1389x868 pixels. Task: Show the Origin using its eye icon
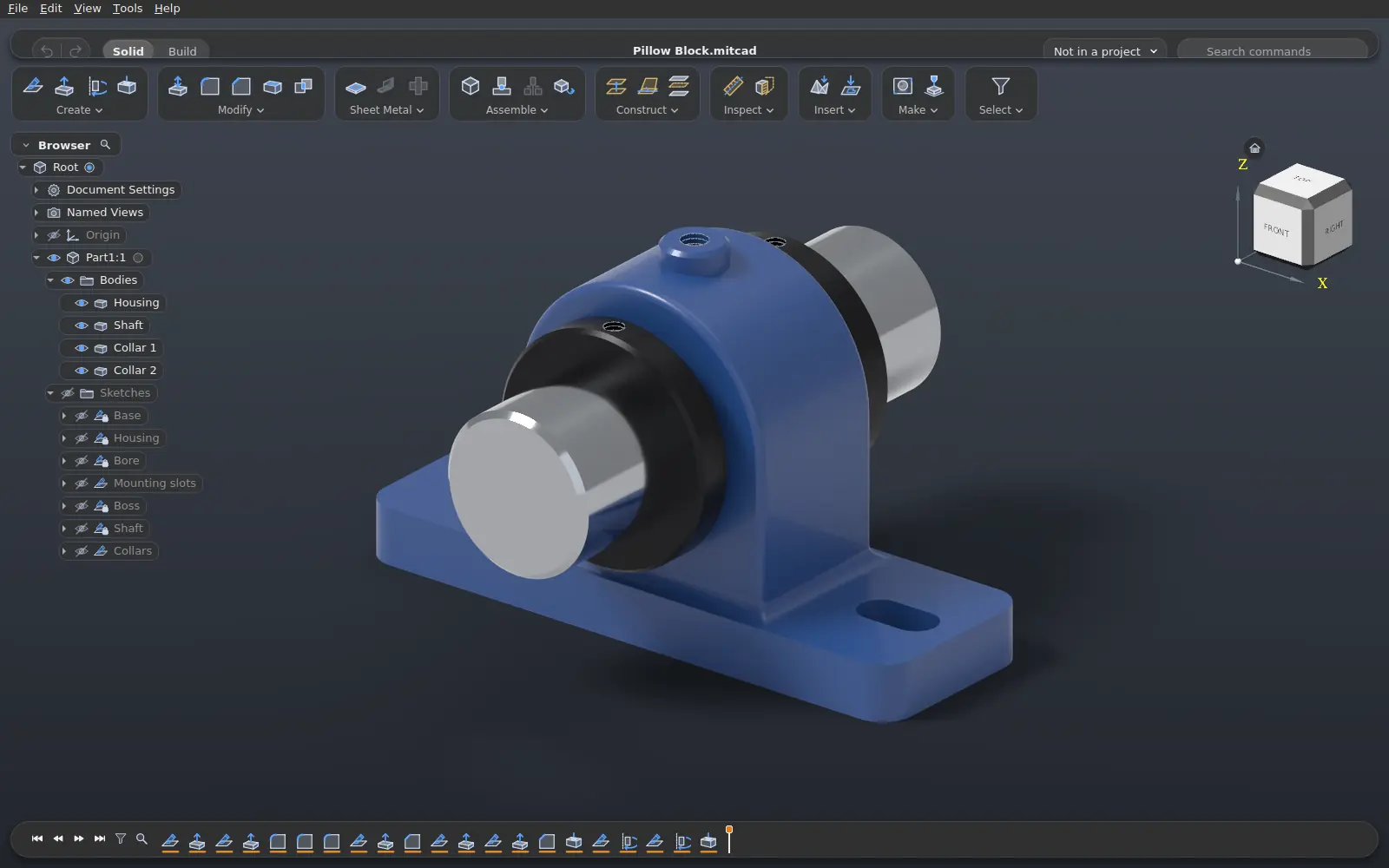pyautogui.click(x=54, y=235)
